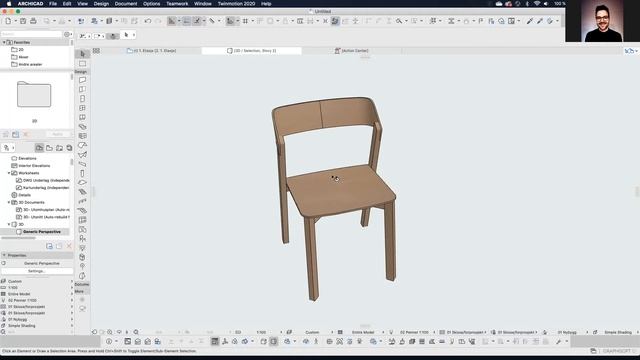Click the volume icon in menu bar
Screen dimensions: 640x360
546,4
